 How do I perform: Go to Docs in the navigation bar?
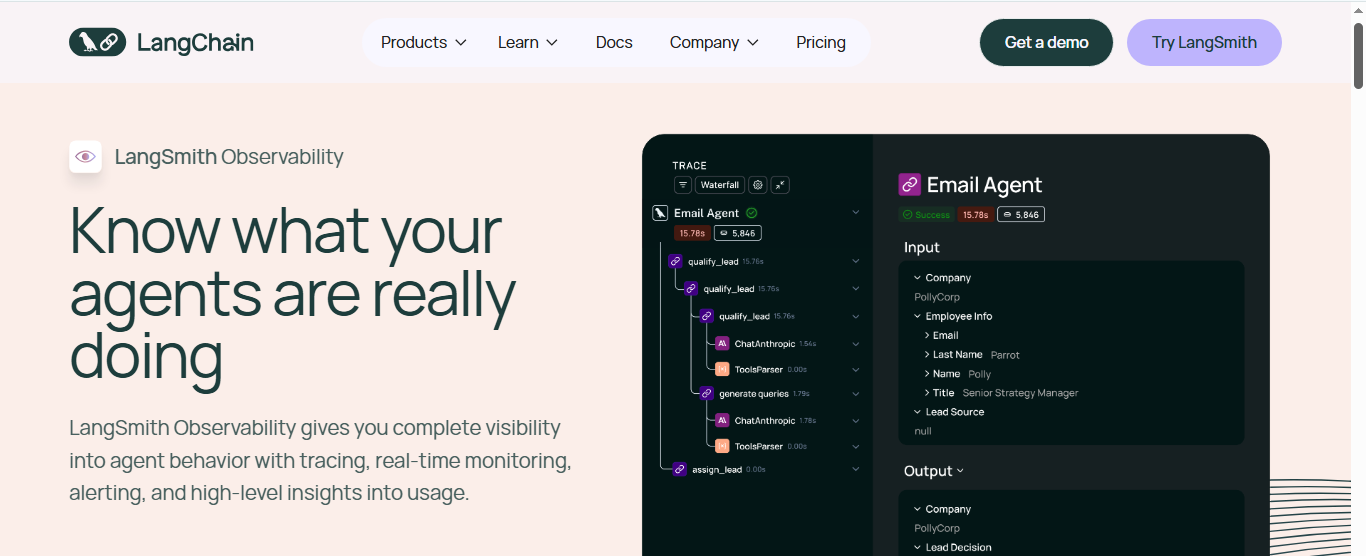[x=614, y=42]
